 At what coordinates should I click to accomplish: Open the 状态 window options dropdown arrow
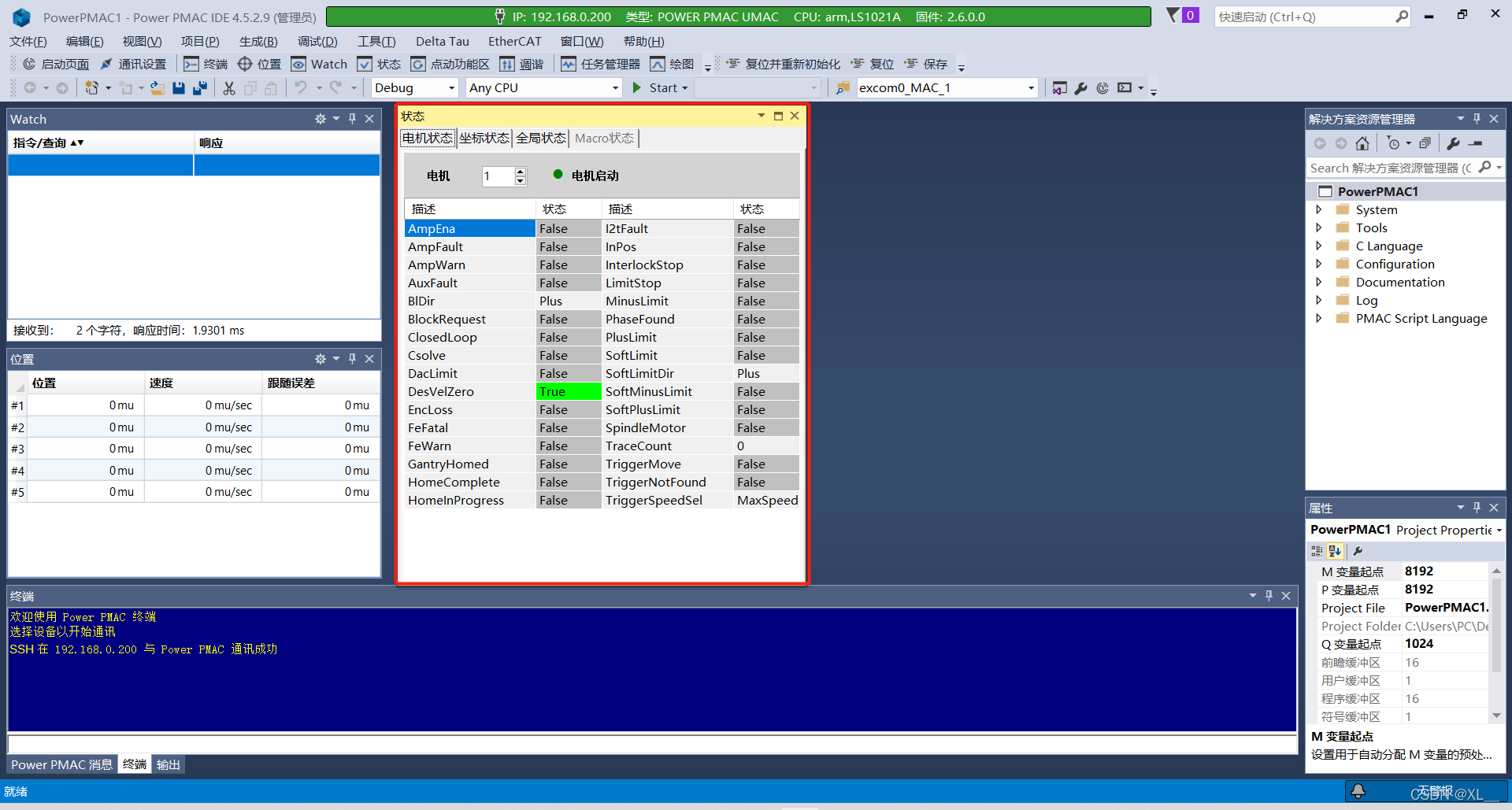click(x=762, y=116)
